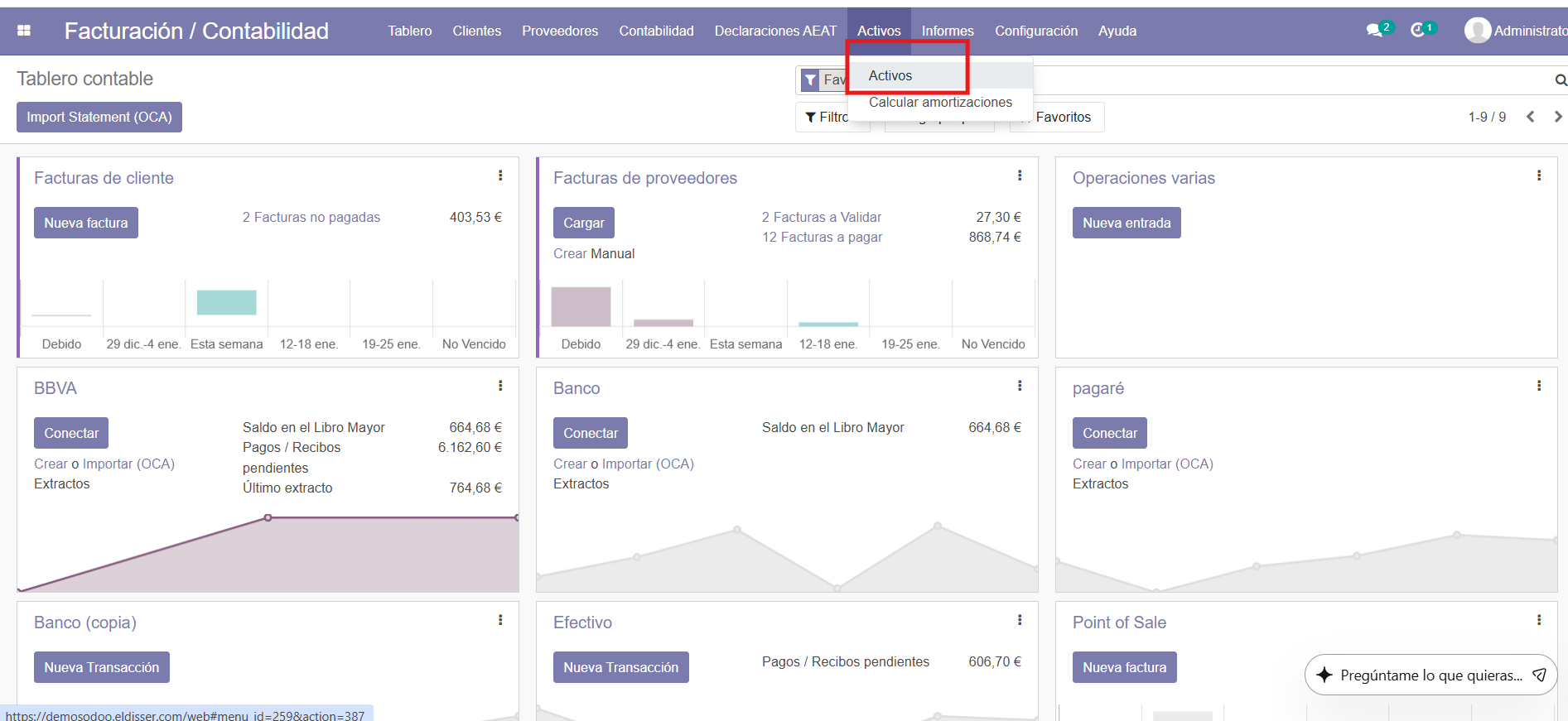
Task: Open the activities clock icon
Action: tap(1418, 31)
